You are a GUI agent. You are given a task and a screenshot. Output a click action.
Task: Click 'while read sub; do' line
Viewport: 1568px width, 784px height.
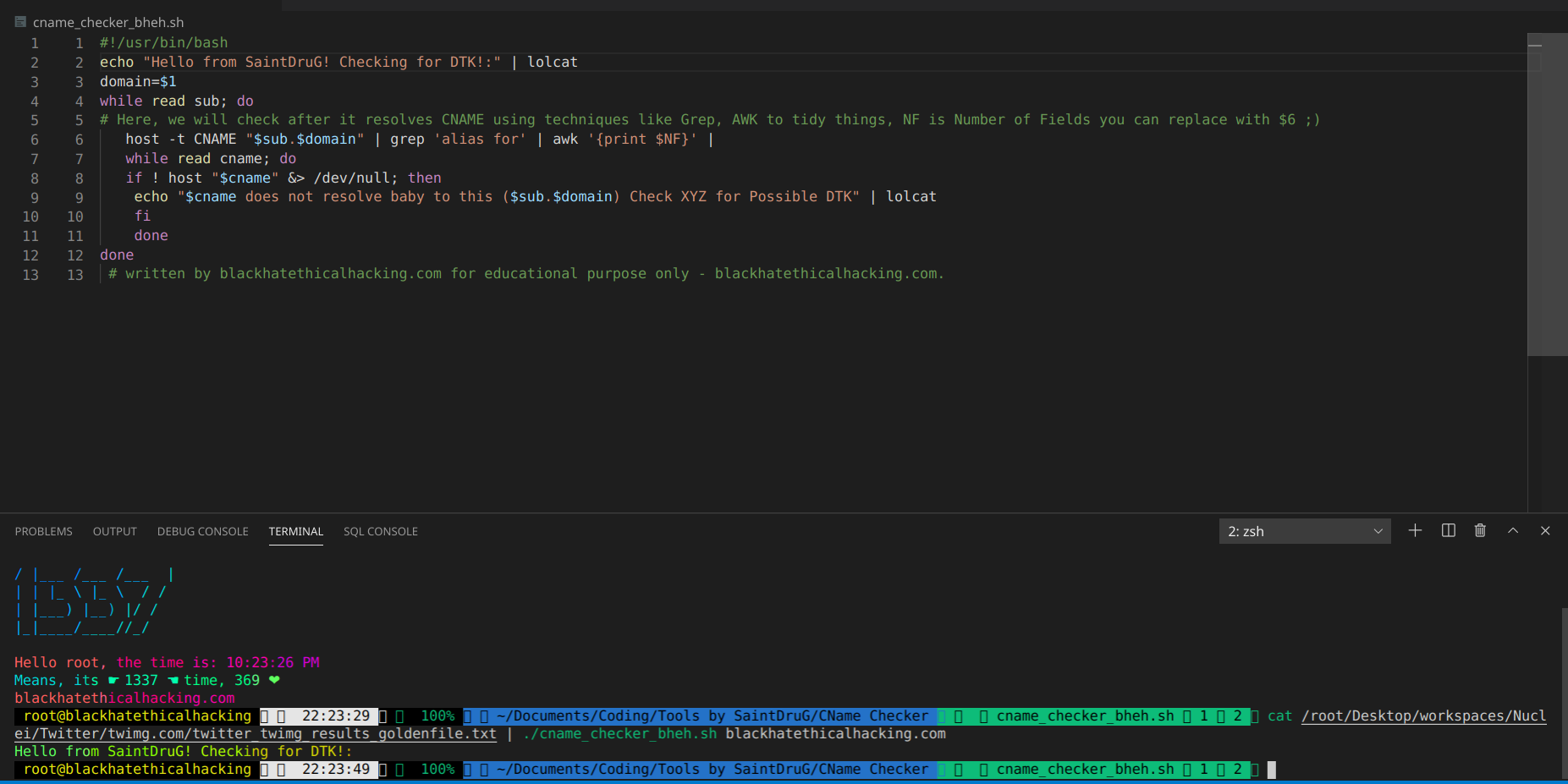(177, 101)
